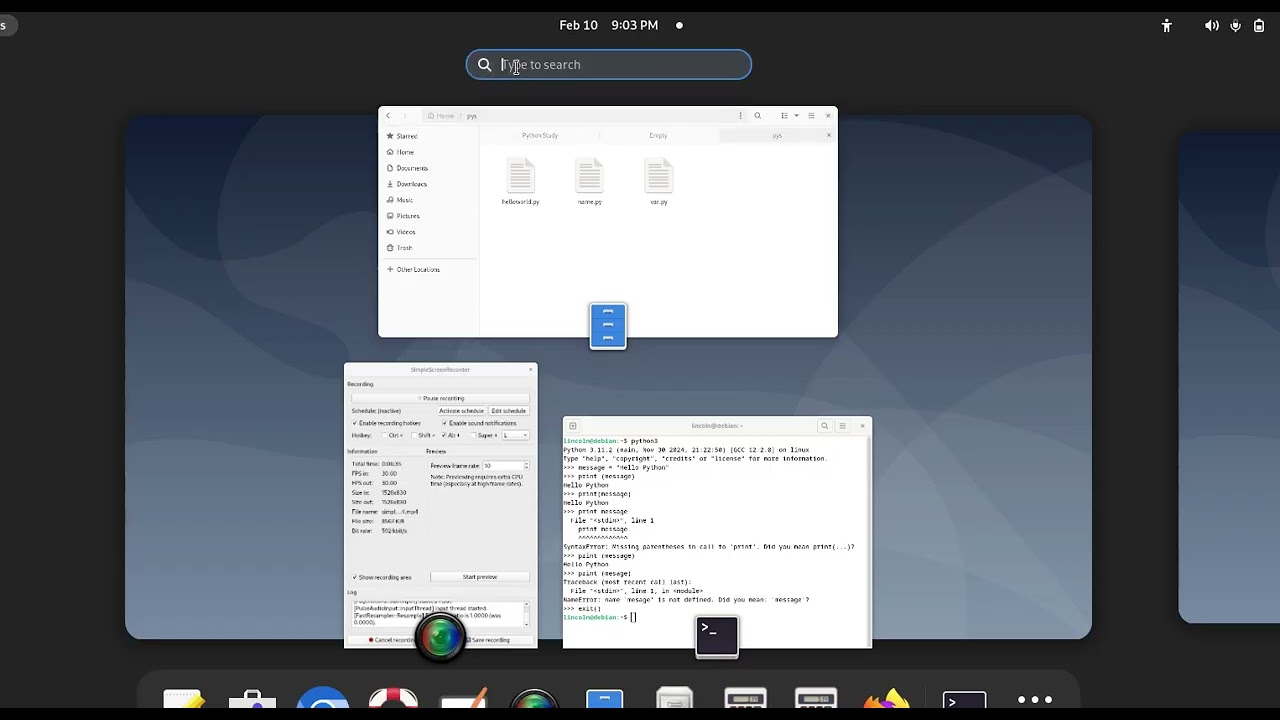Select the var.py file
The width and height of the screenshot is (1280, 720).
tap(658, 182)
